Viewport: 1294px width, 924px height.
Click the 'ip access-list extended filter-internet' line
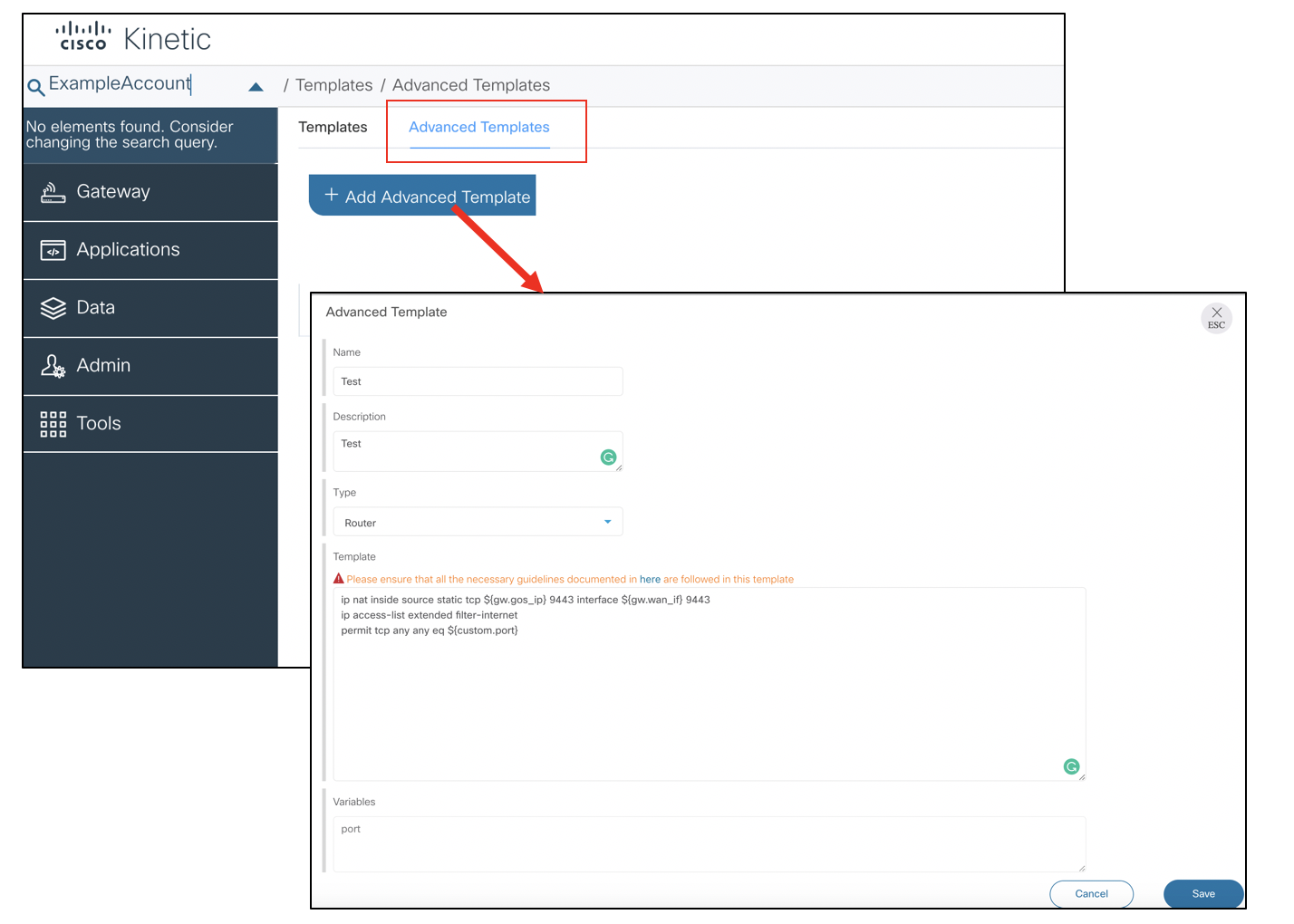click(430, 615)
